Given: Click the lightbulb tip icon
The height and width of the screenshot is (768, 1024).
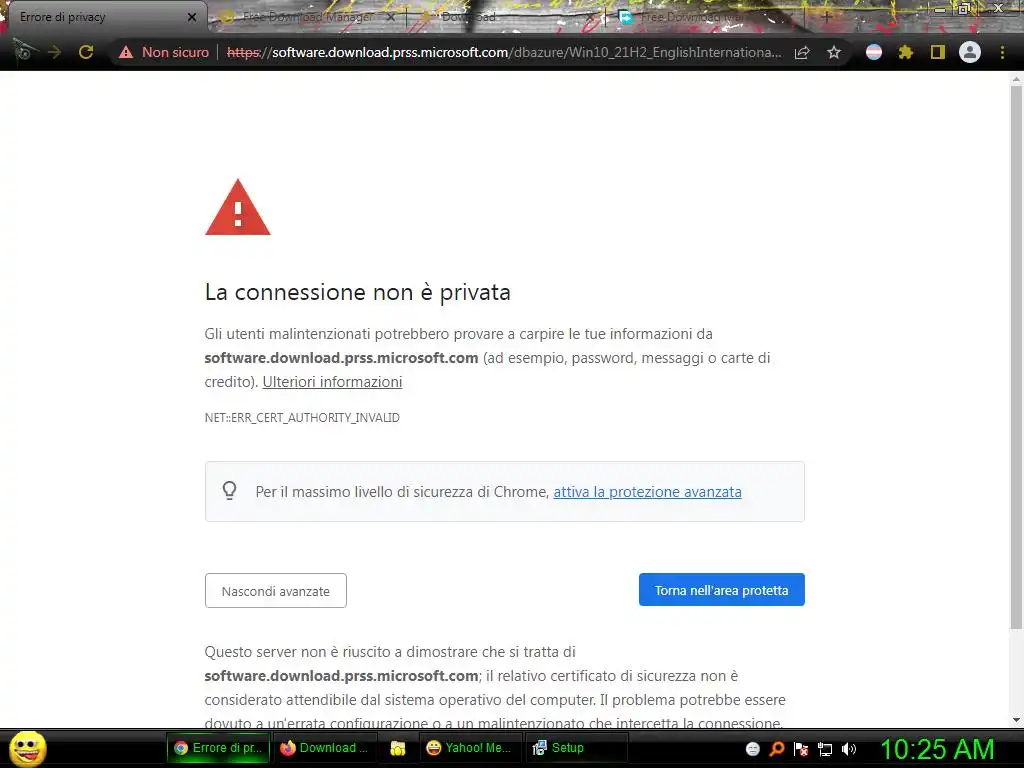Looking at the screenshot, I should pyautogui.click(x=229, y=490).
